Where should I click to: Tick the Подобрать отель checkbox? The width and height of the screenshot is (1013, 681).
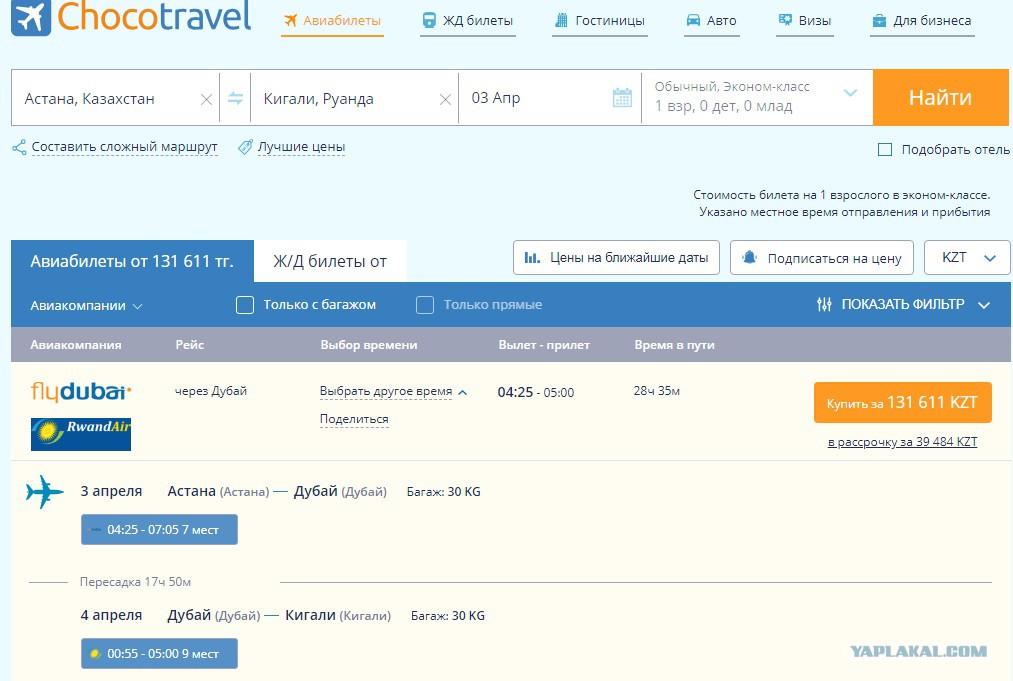pyautogui.click(x=885, y=150)
